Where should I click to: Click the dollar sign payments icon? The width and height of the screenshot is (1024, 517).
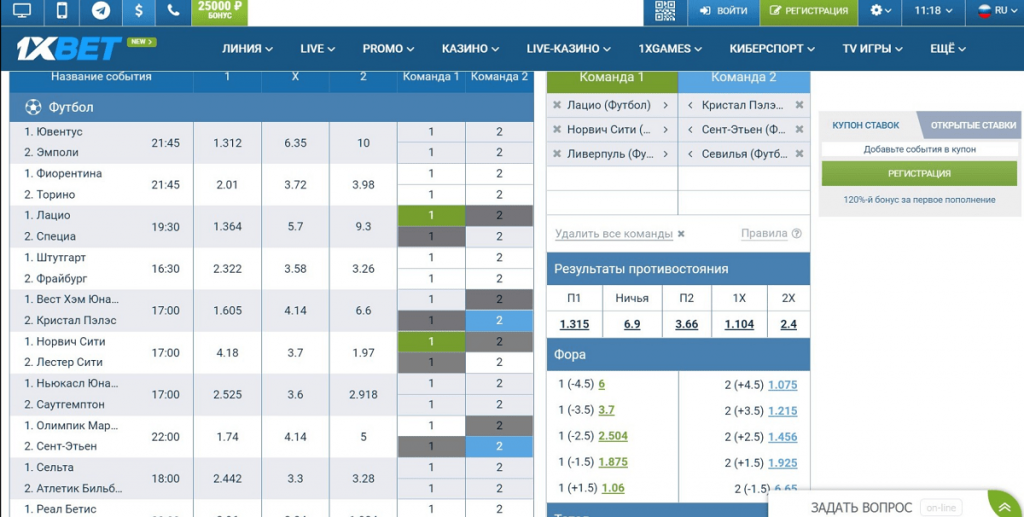(x=138, y=11)
